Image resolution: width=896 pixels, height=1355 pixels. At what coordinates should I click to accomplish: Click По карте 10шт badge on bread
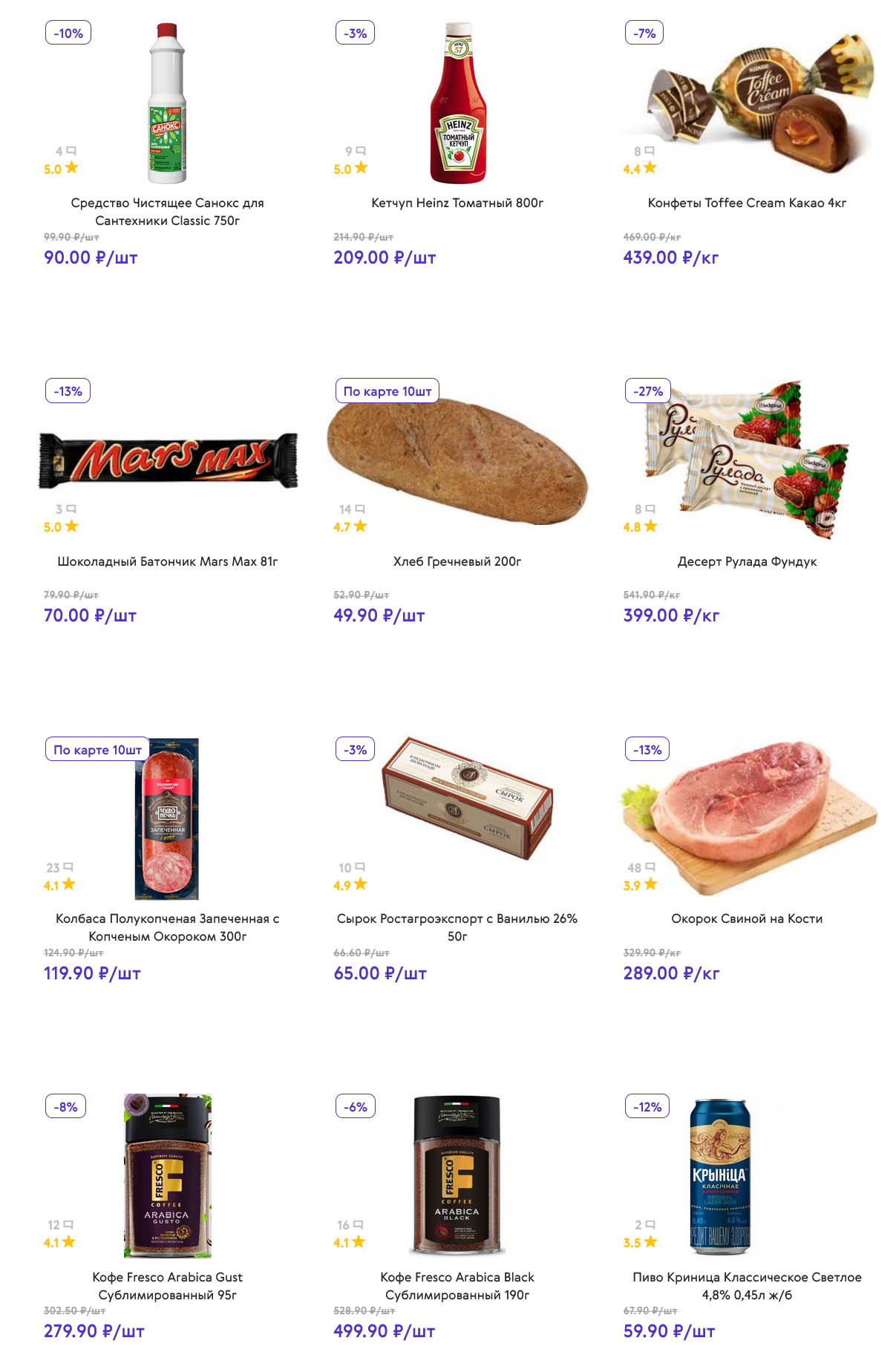pyautogui.click(x=387, y=391)
